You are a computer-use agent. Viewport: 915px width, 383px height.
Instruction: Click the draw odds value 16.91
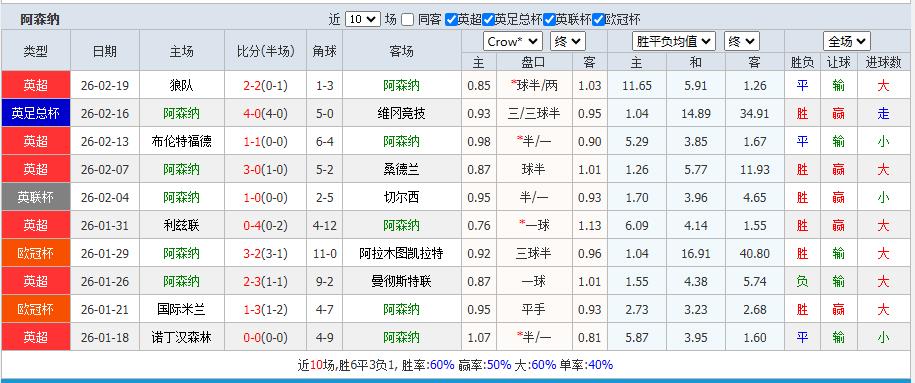coord(696,253)
